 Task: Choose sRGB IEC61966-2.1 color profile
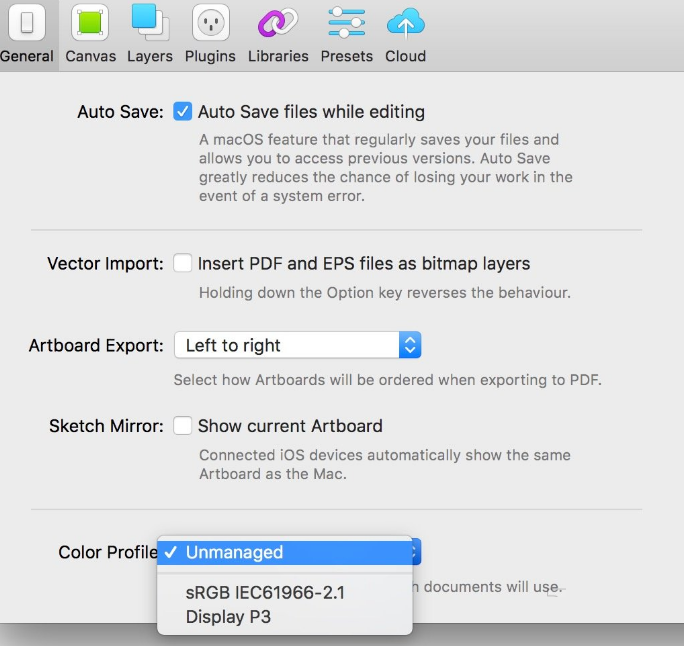pyautogui.click(x=265, y=593)
